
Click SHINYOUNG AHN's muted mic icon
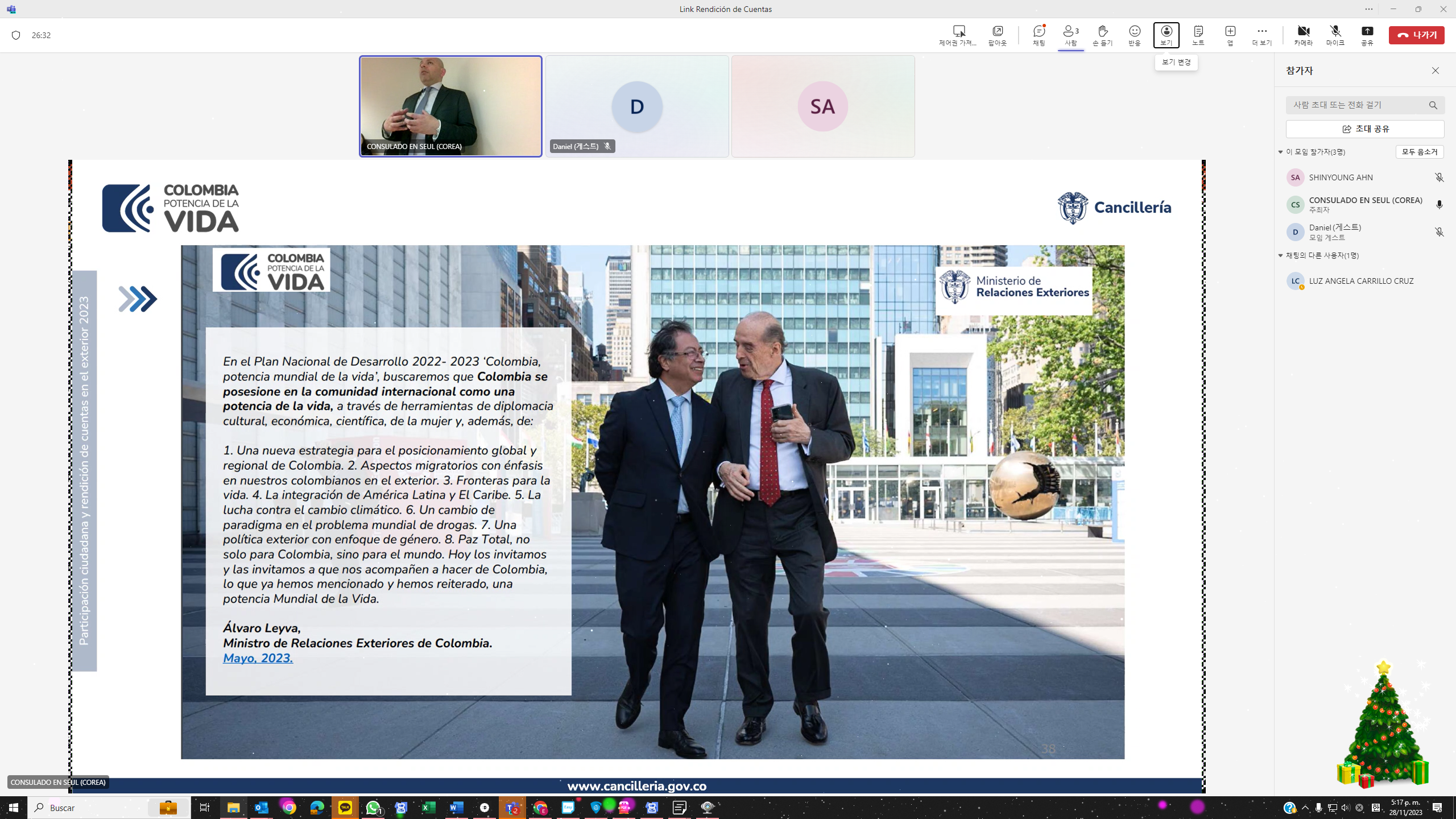[x=1439, y=177]
